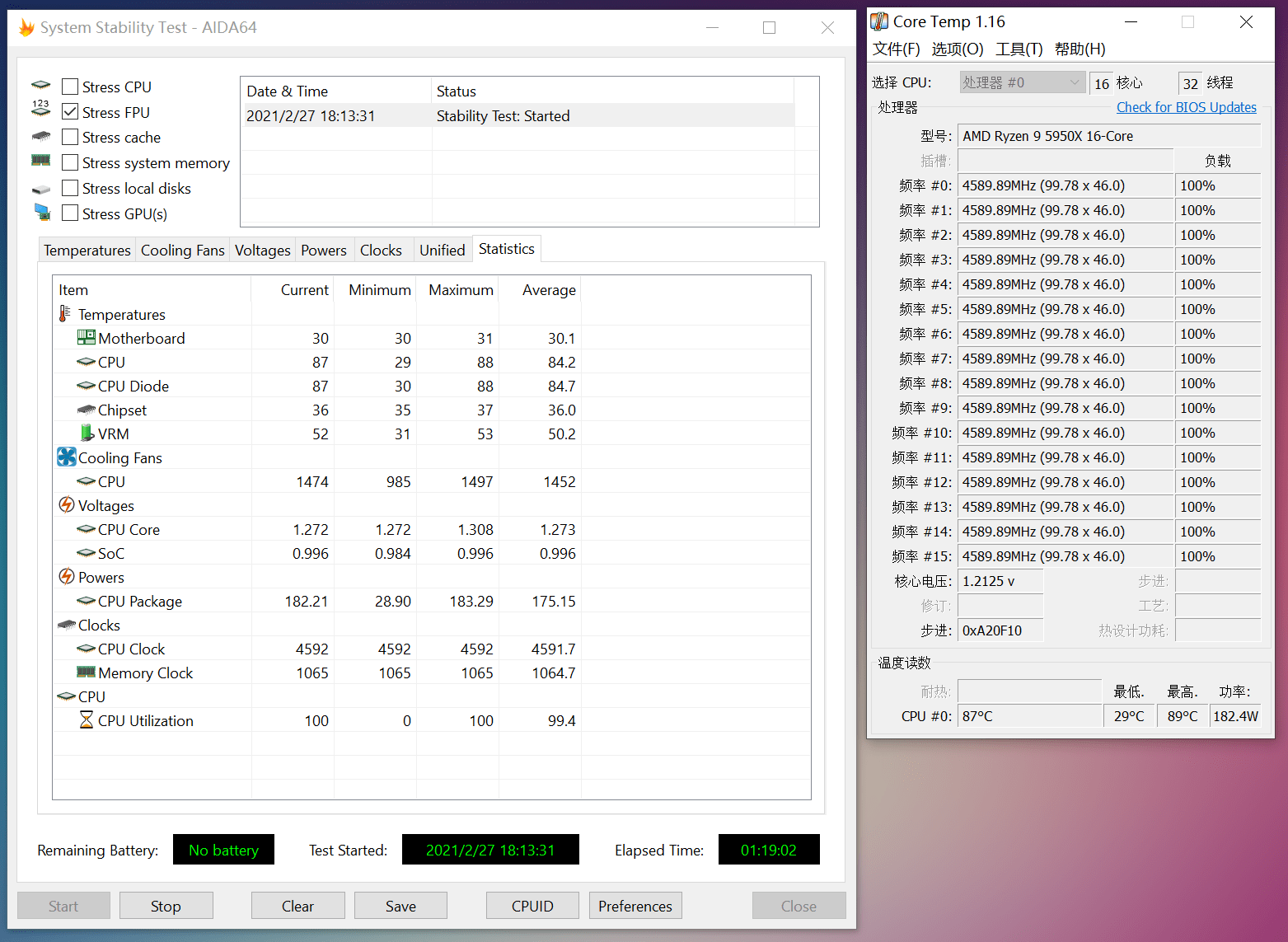Screen dimensions: 1288x942
Task: Open the 选项(O) menu in Core Temp
Action: click(x=958, y=49)
